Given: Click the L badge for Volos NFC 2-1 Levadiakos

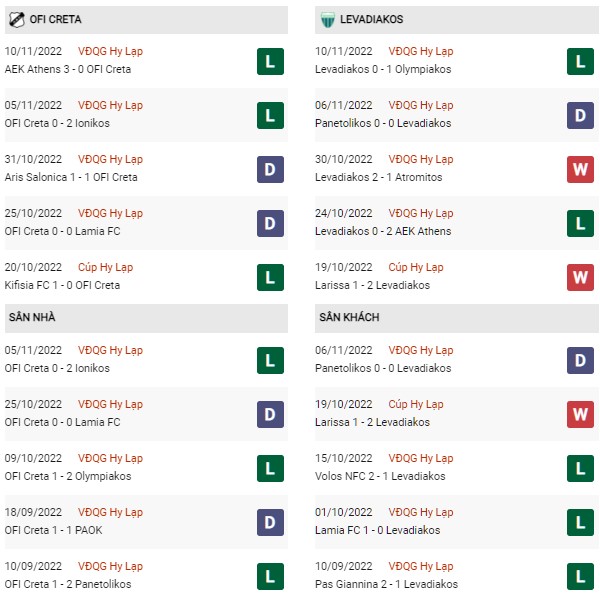Looking at the screenshot, I should point(580,468).
